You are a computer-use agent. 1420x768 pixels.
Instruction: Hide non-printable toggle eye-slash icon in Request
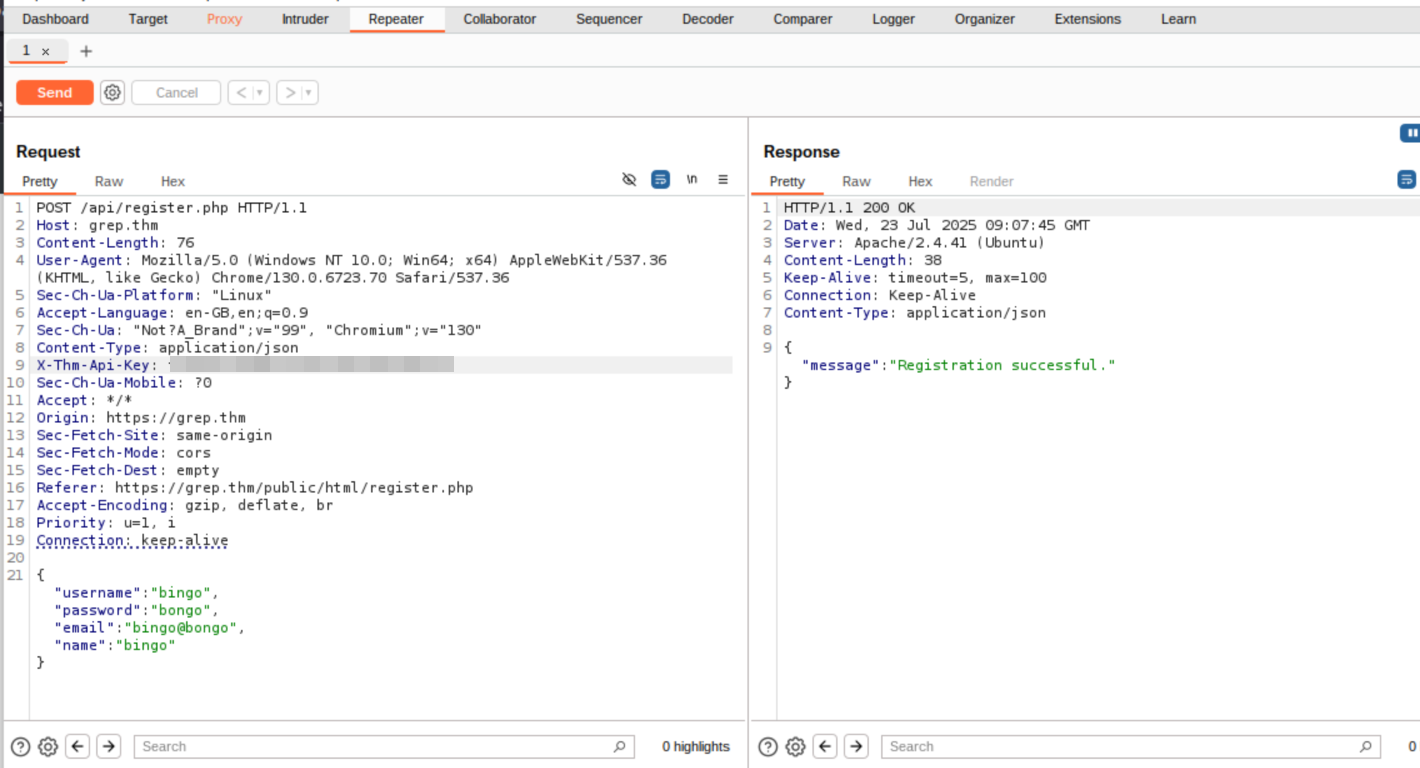coord(629,180)
